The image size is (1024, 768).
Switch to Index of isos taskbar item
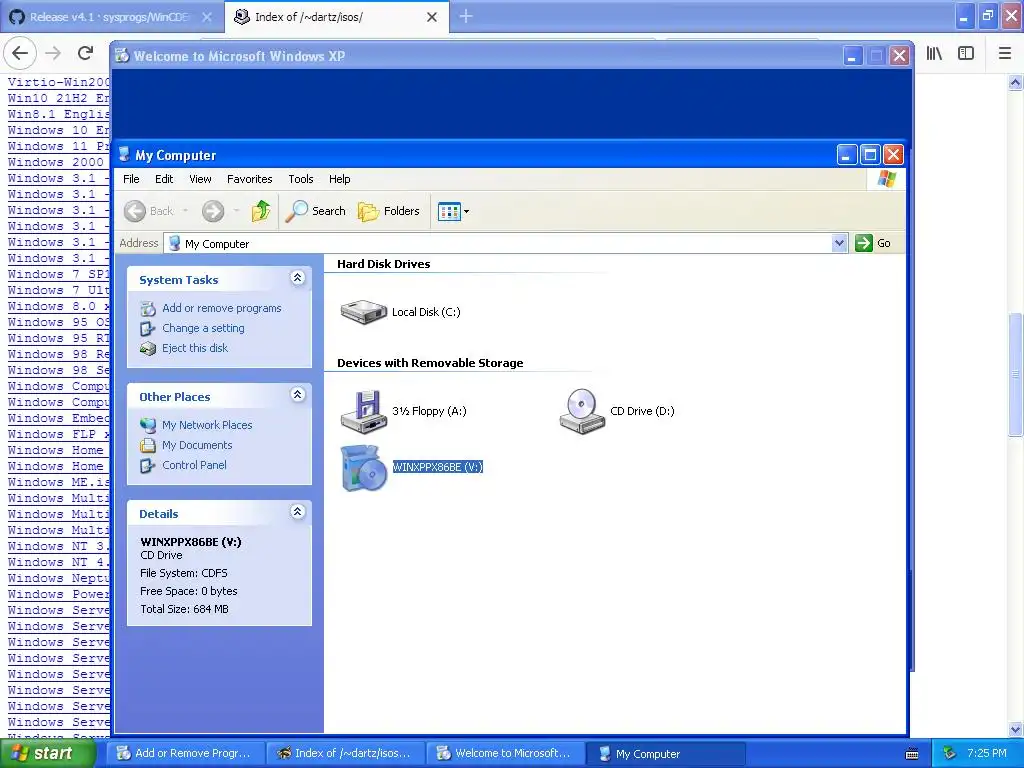click(x=345, y=754)
